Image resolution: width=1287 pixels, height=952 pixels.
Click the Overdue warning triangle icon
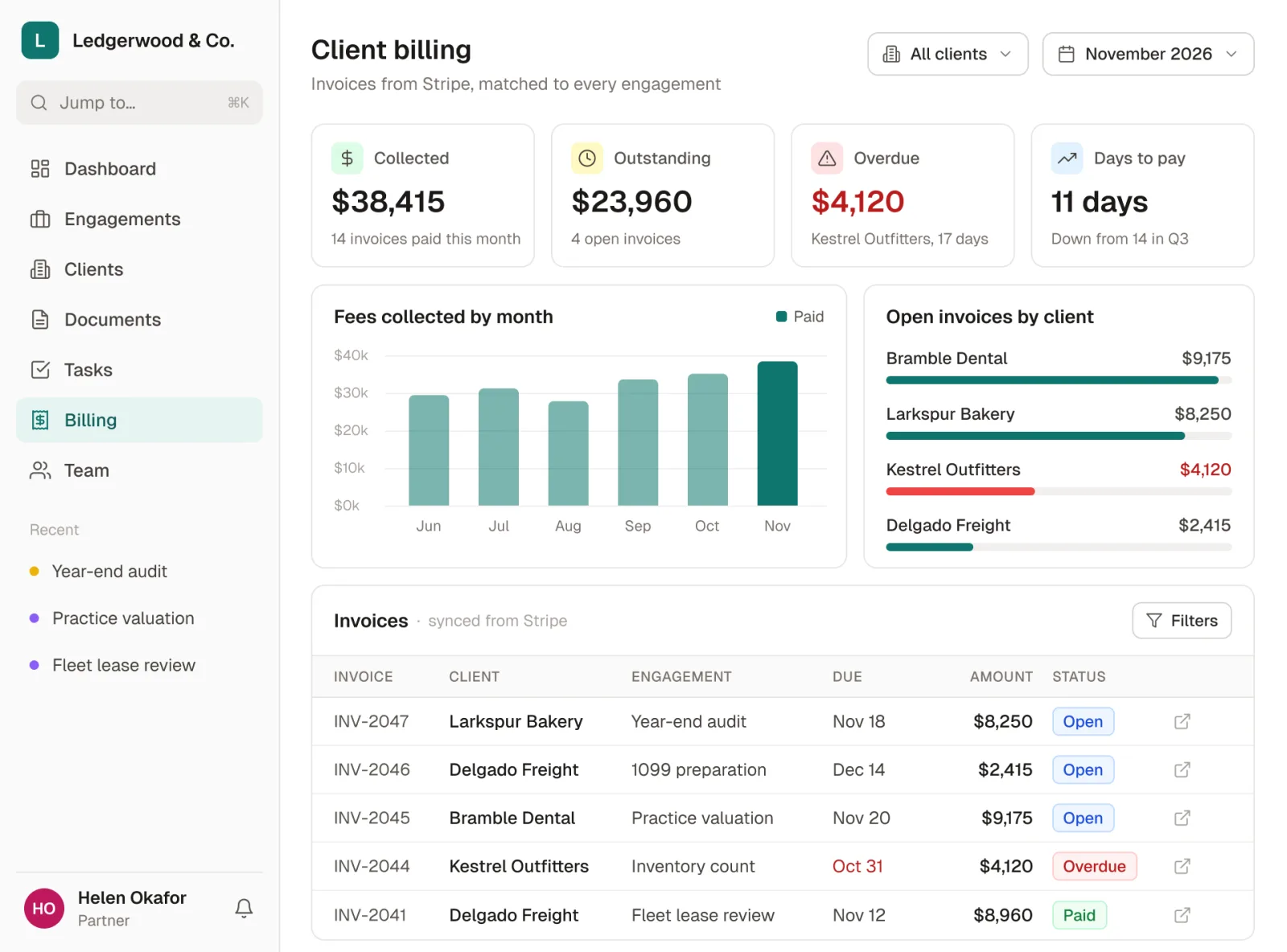tap(827, 158)
